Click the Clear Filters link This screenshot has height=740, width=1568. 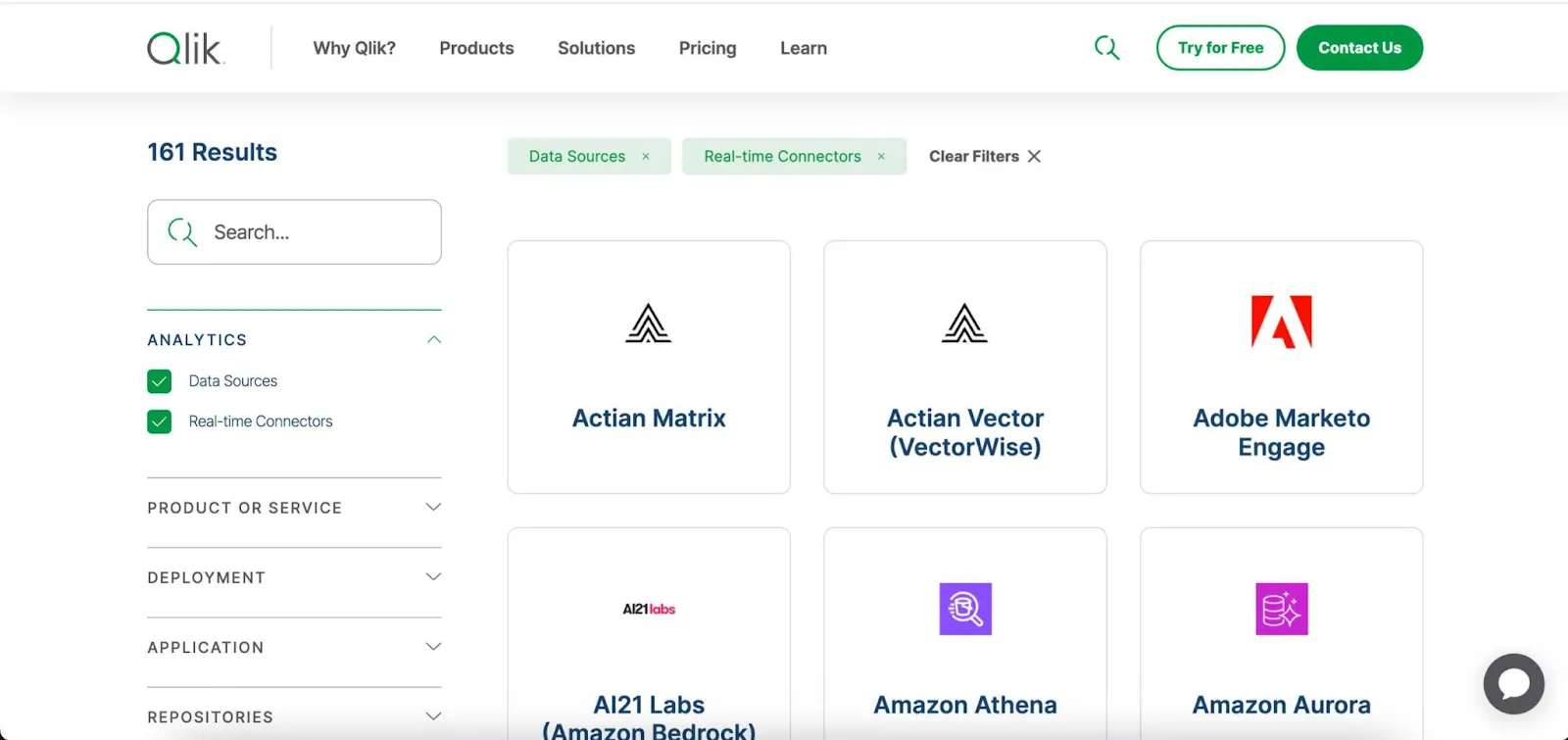pos(974,156)
